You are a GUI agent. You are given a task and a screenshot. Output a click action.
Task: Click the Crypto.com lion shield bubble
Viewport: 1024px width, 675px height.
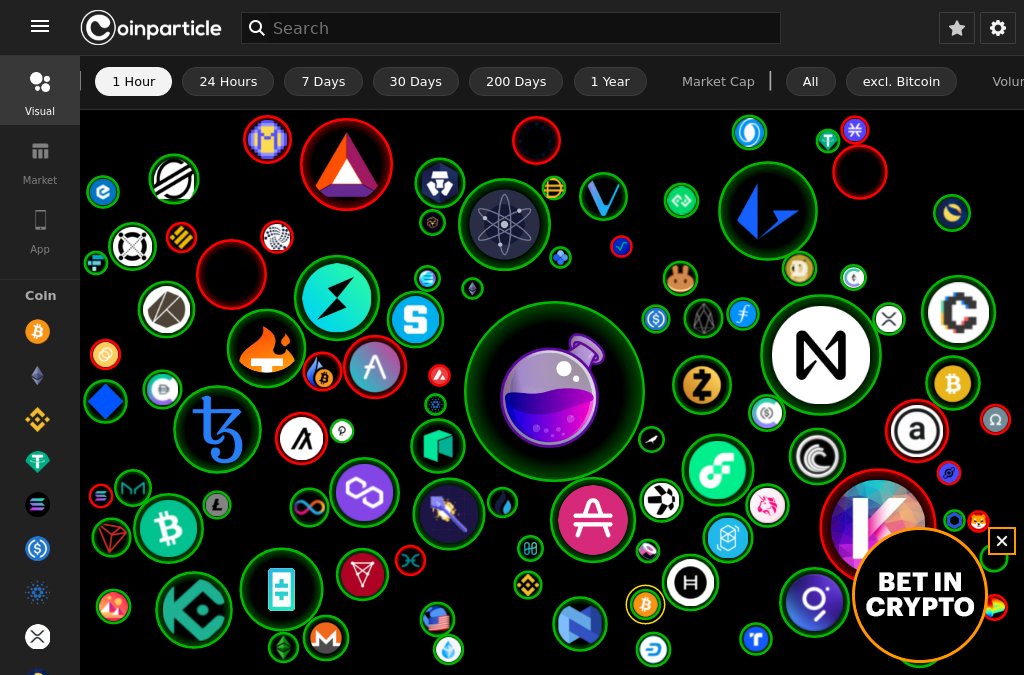(x=440, y=183)
